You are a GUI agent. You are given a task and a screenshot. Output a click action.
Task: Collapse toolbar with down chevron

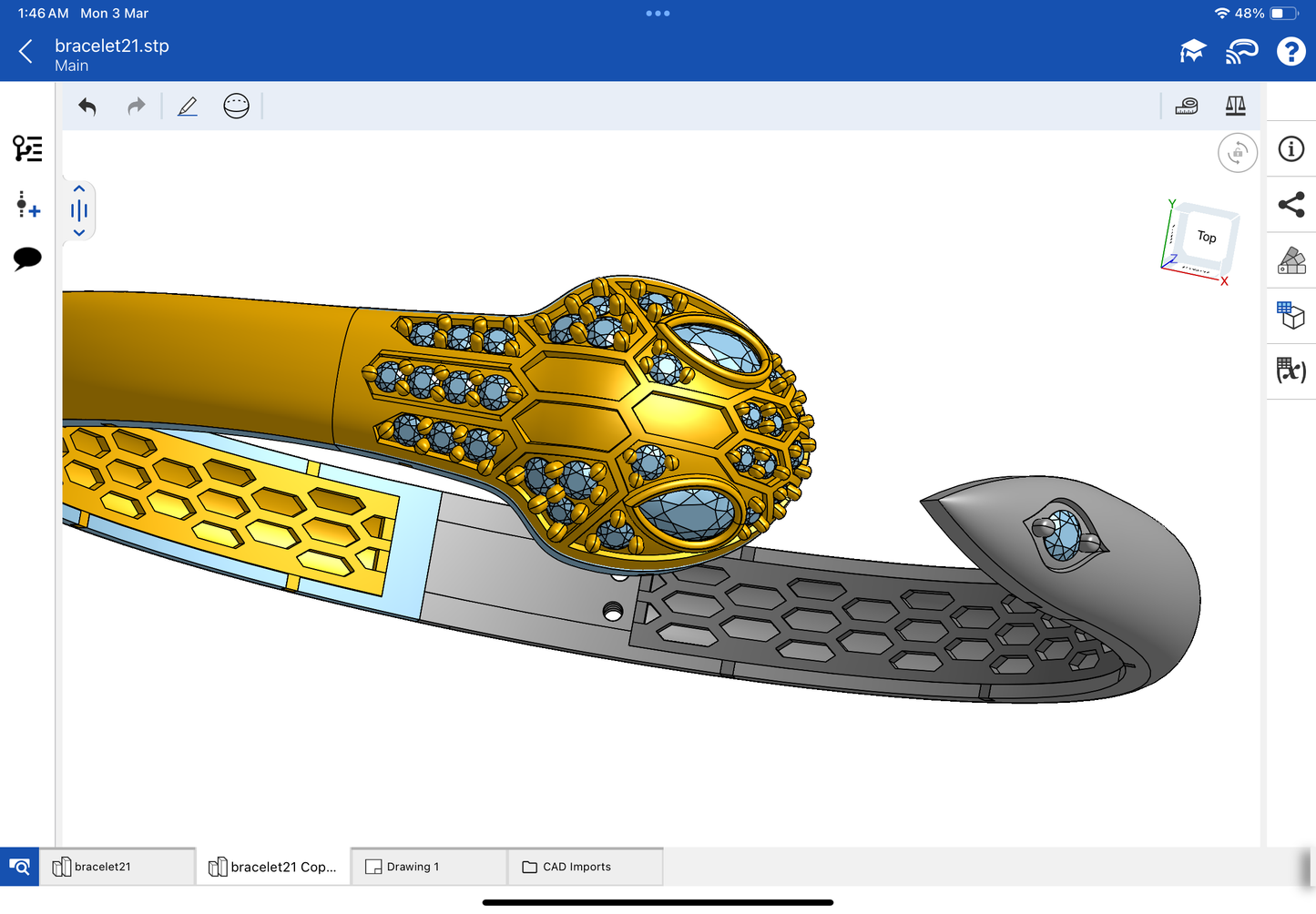pos(79,233)
